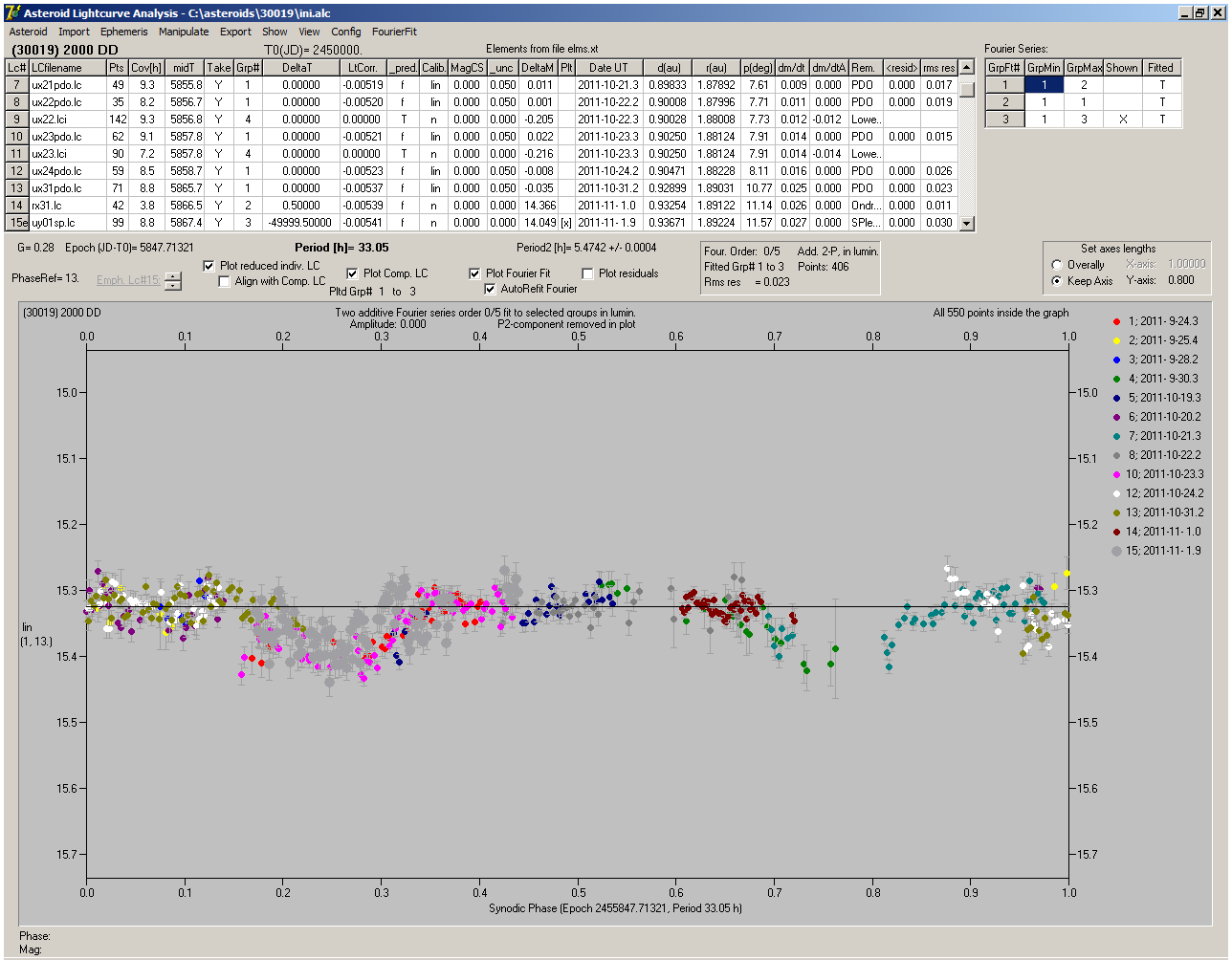The width and height of the screenshot is (1232, 960).
Task: Click the Emph. Lc#15 stepper arrows
Action: (x=172, y=281)
